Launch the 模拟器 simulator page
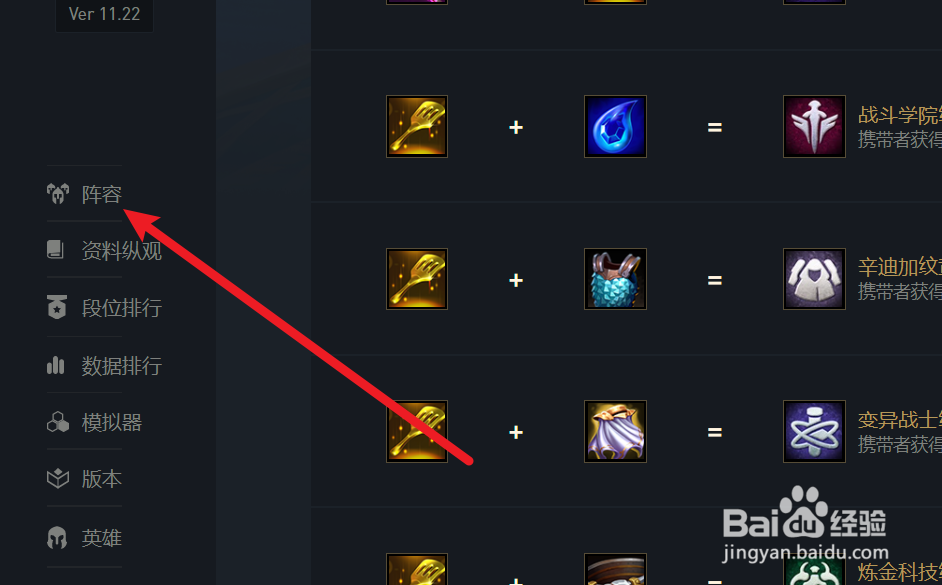The height and width of the screenshot is (585, 942). [x=94, y=422]
